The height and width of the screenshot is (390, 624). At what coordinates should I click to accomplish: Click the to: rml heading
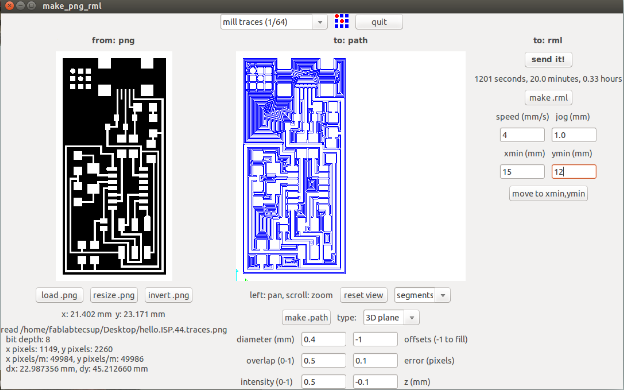click(548, 40)
